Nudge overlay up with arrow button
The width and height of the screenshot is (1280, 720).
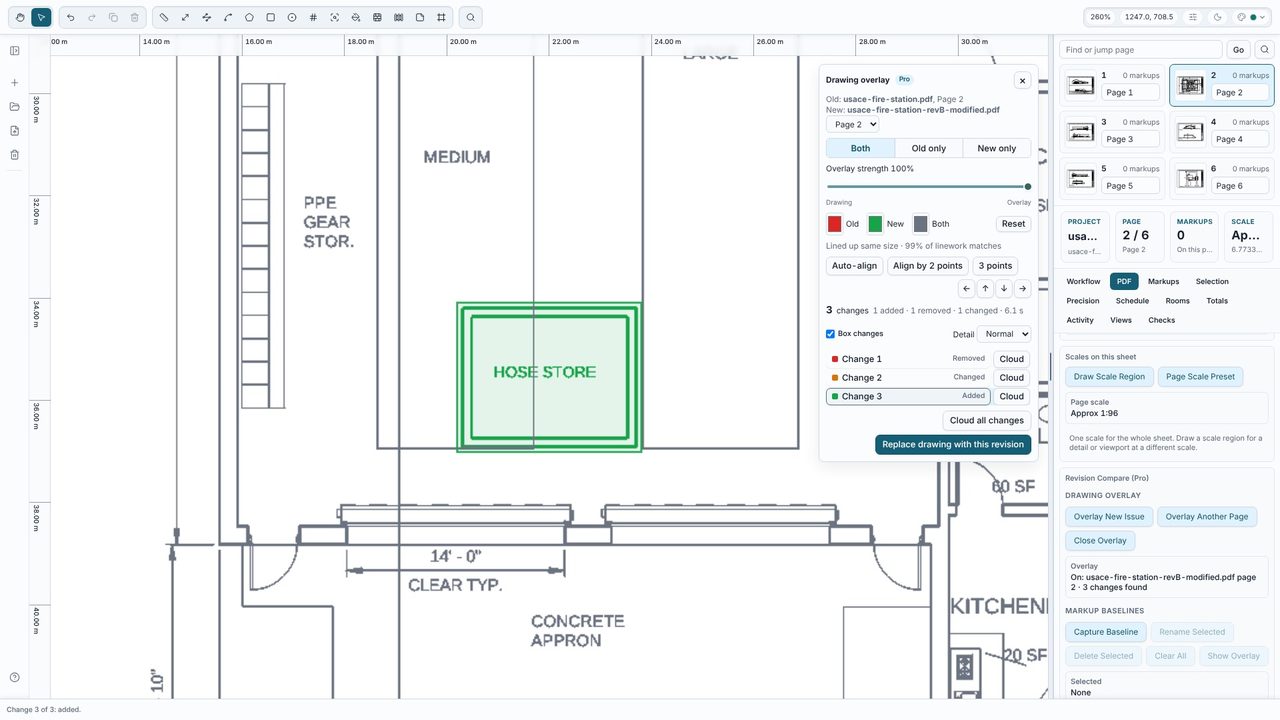[985, 289]
